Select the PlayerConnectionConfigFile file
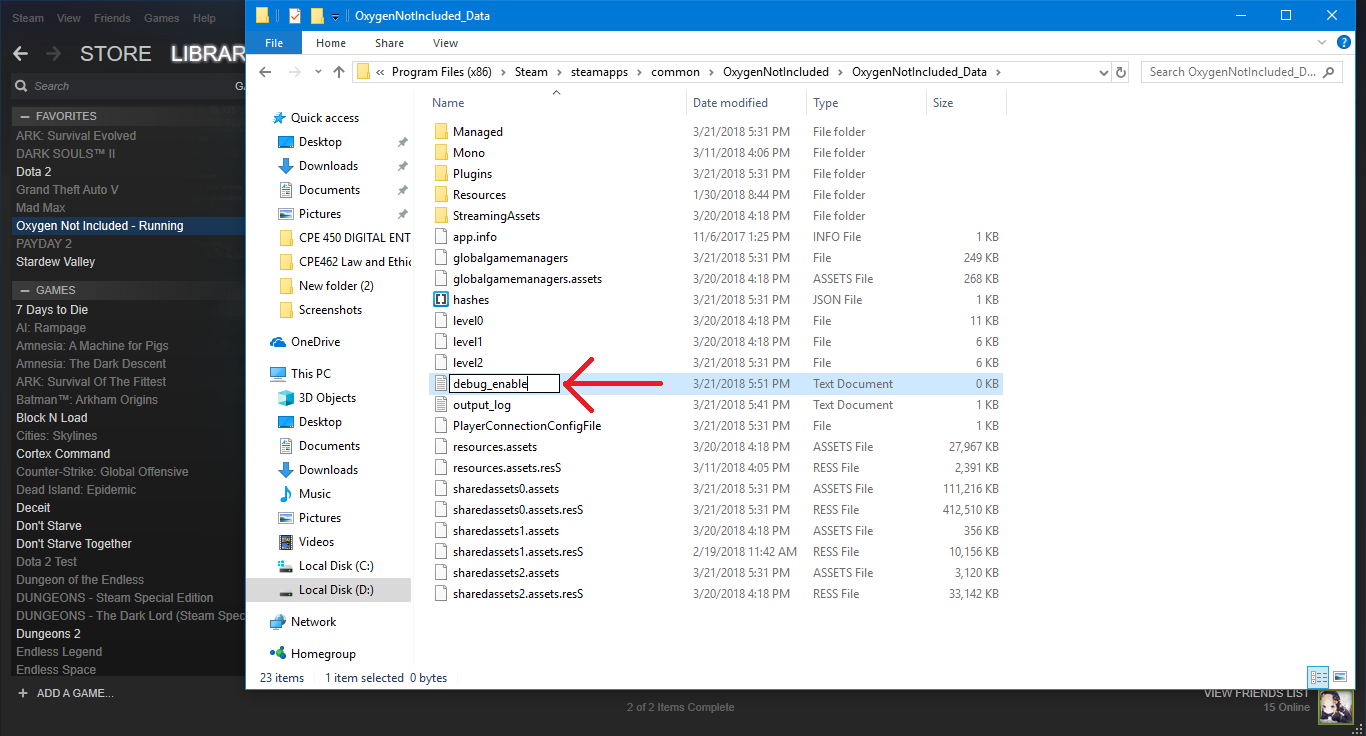 [526, 426]
